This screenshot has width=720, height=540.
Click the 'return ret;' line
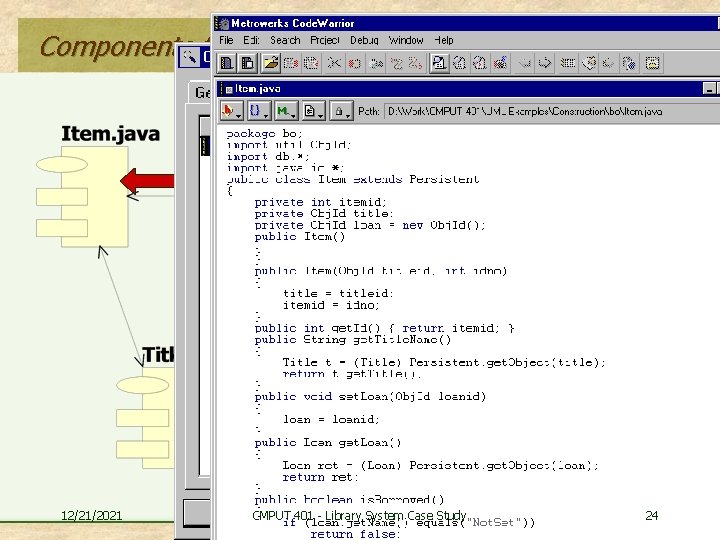(320, 477)
